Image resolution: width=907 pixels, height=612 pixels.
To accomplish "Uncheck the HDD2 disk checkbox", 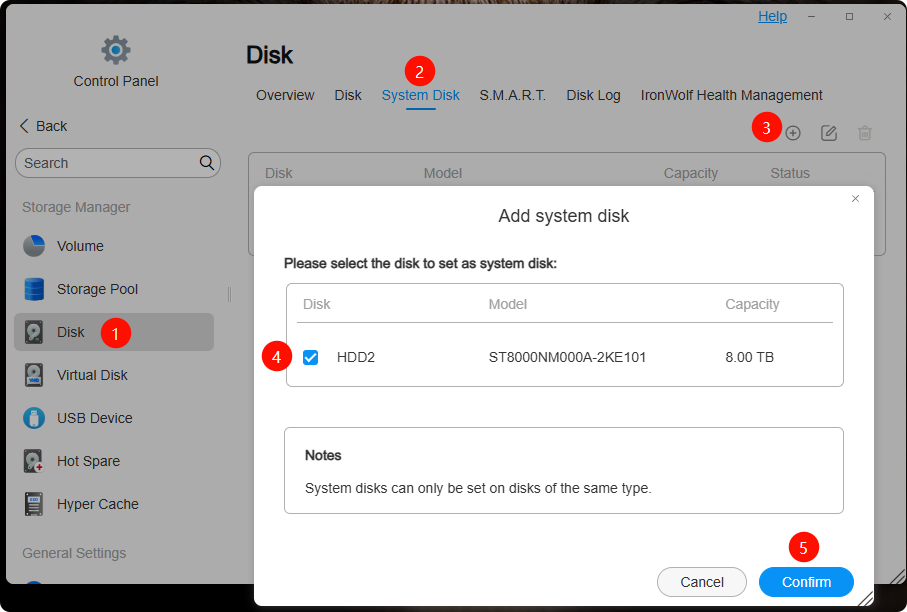I will [311, 357].
